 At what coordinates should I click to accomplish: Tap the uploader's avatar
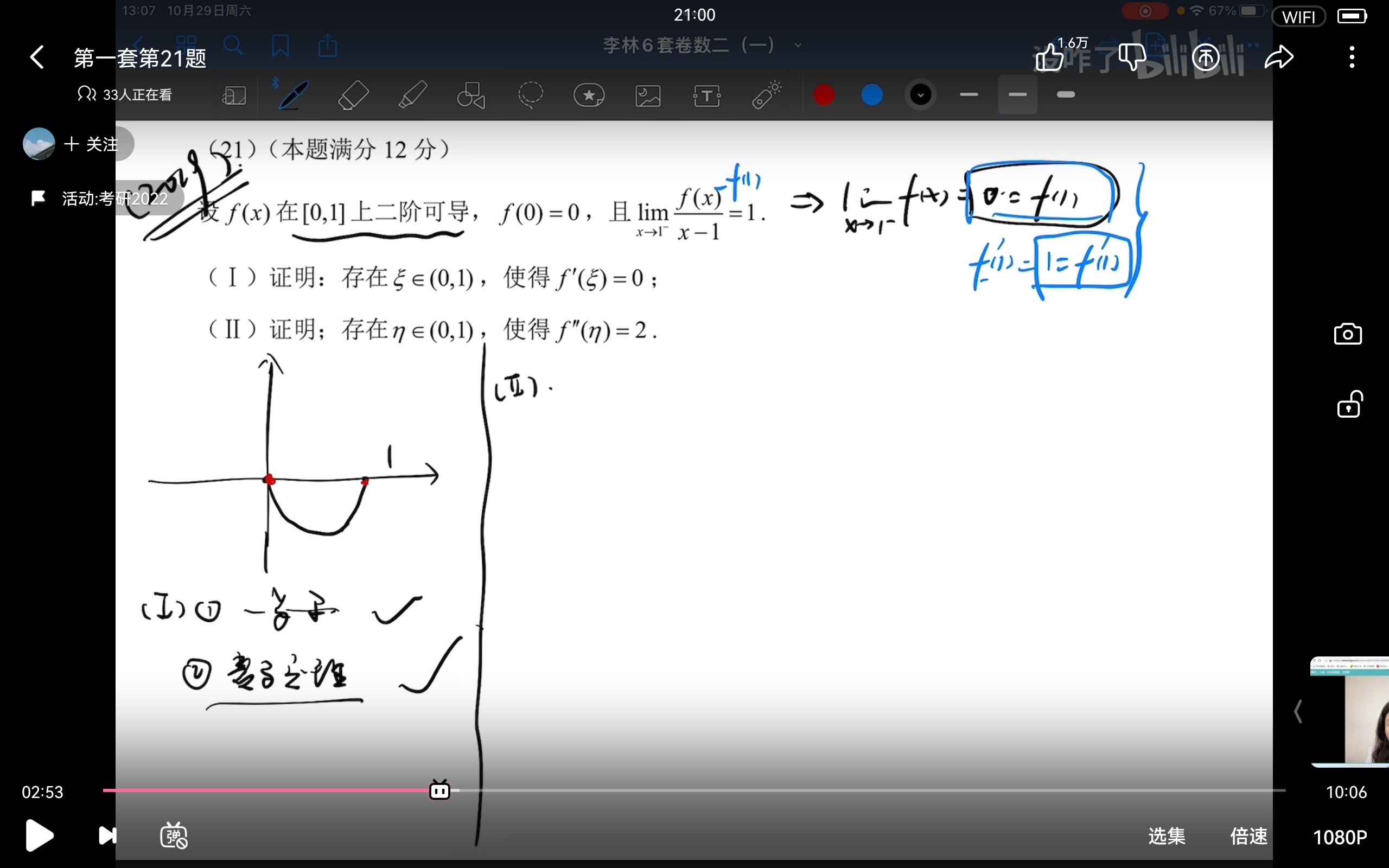(x=39, y=144)
